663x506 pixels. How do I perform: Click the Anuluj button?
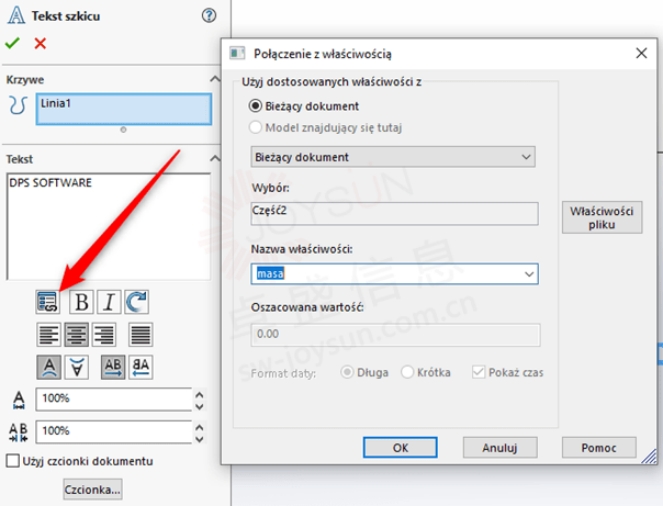[x=500, y=447]
